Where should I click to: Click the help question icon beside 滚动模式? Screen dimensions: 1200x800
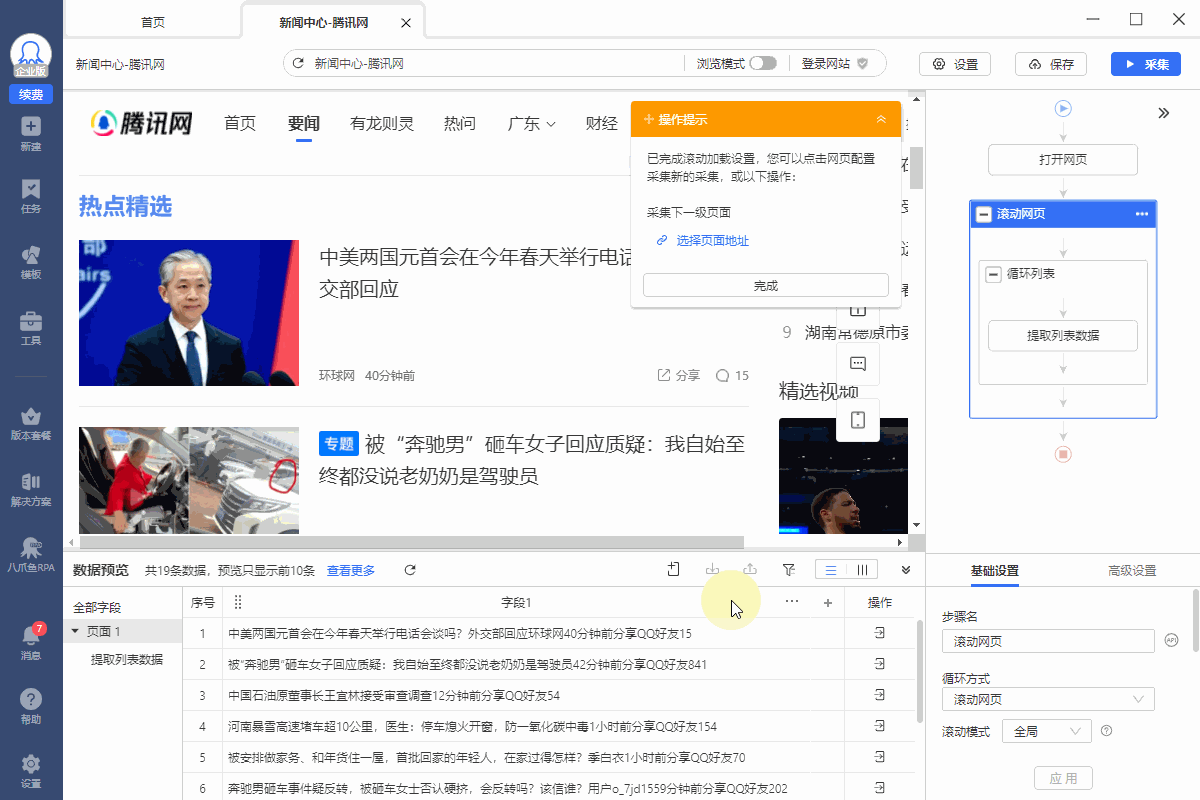pos(1106,731)
